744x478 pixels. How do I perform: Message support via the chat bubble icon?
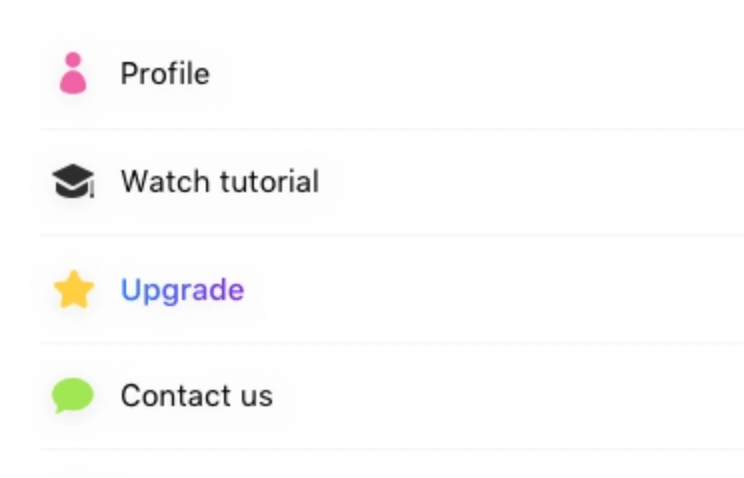pos(73,396)
